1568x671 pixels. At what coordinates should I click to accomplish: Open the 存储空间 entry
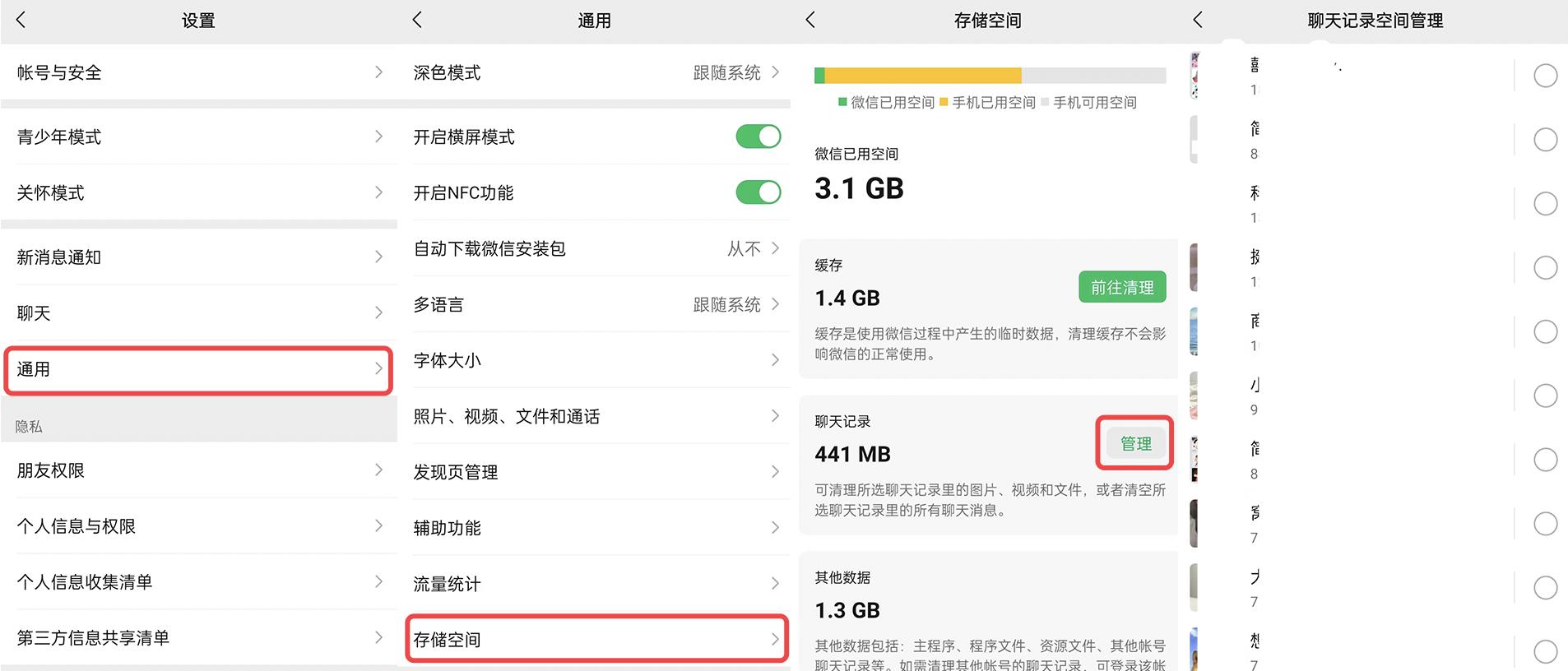click(x=595, y=639)
